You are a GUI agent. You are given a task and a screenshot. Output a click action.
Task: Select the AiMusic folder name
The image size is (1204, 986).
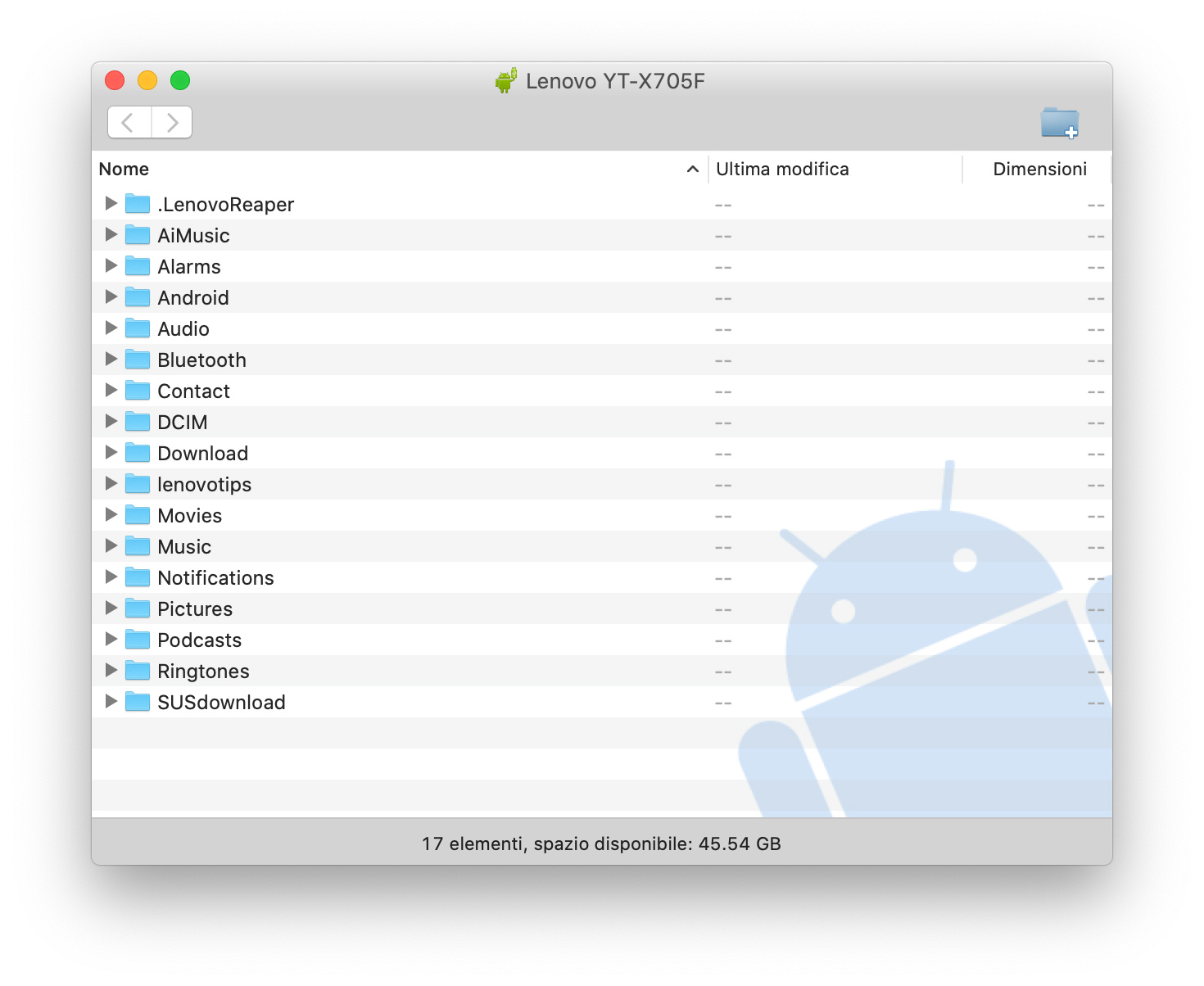[x=193, y=236]
